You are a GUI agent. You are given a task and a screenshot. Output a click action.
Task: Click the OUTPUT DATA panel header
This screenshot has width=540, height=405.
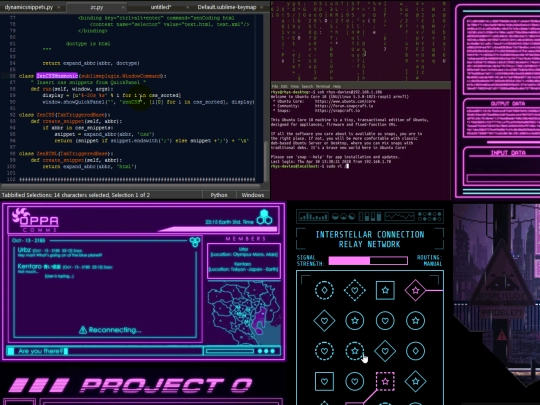coord(508,104)
